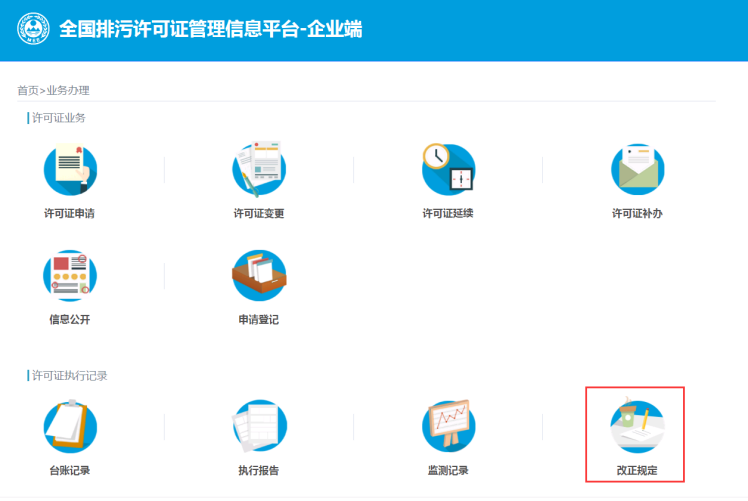
Task: Open 台账记录 via its text label
Action: 70,470
